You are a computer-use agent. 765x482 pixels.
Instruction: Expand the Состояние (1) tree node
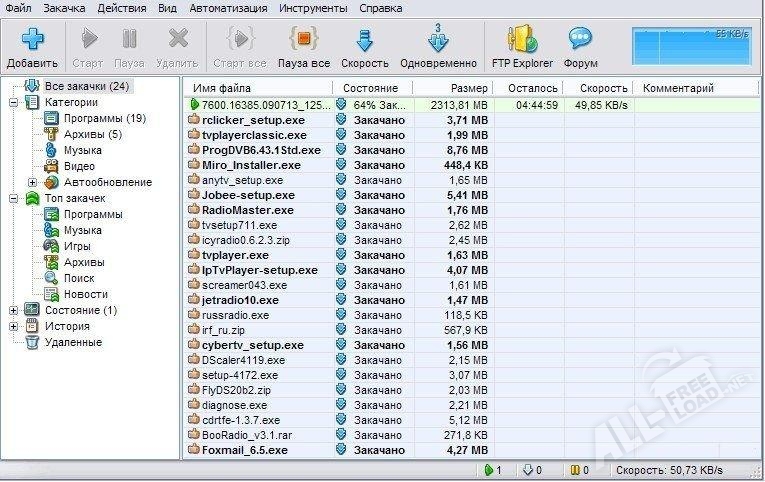tap(14, 310)
